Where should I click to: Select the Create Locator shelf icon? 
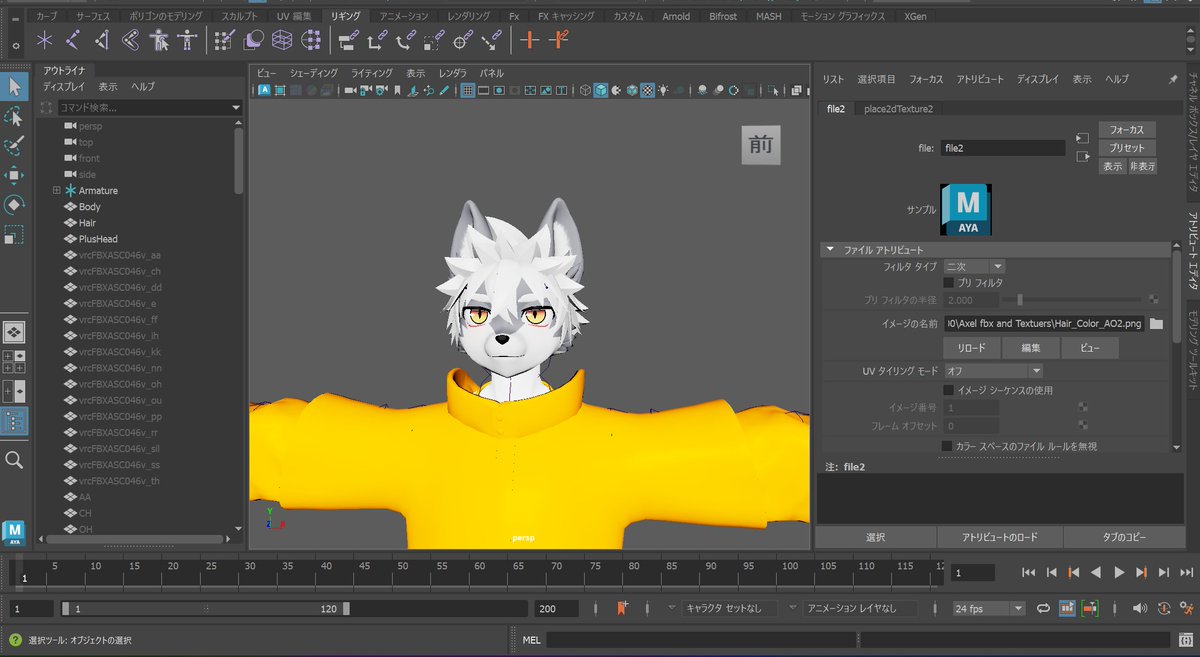pos(44,41)
